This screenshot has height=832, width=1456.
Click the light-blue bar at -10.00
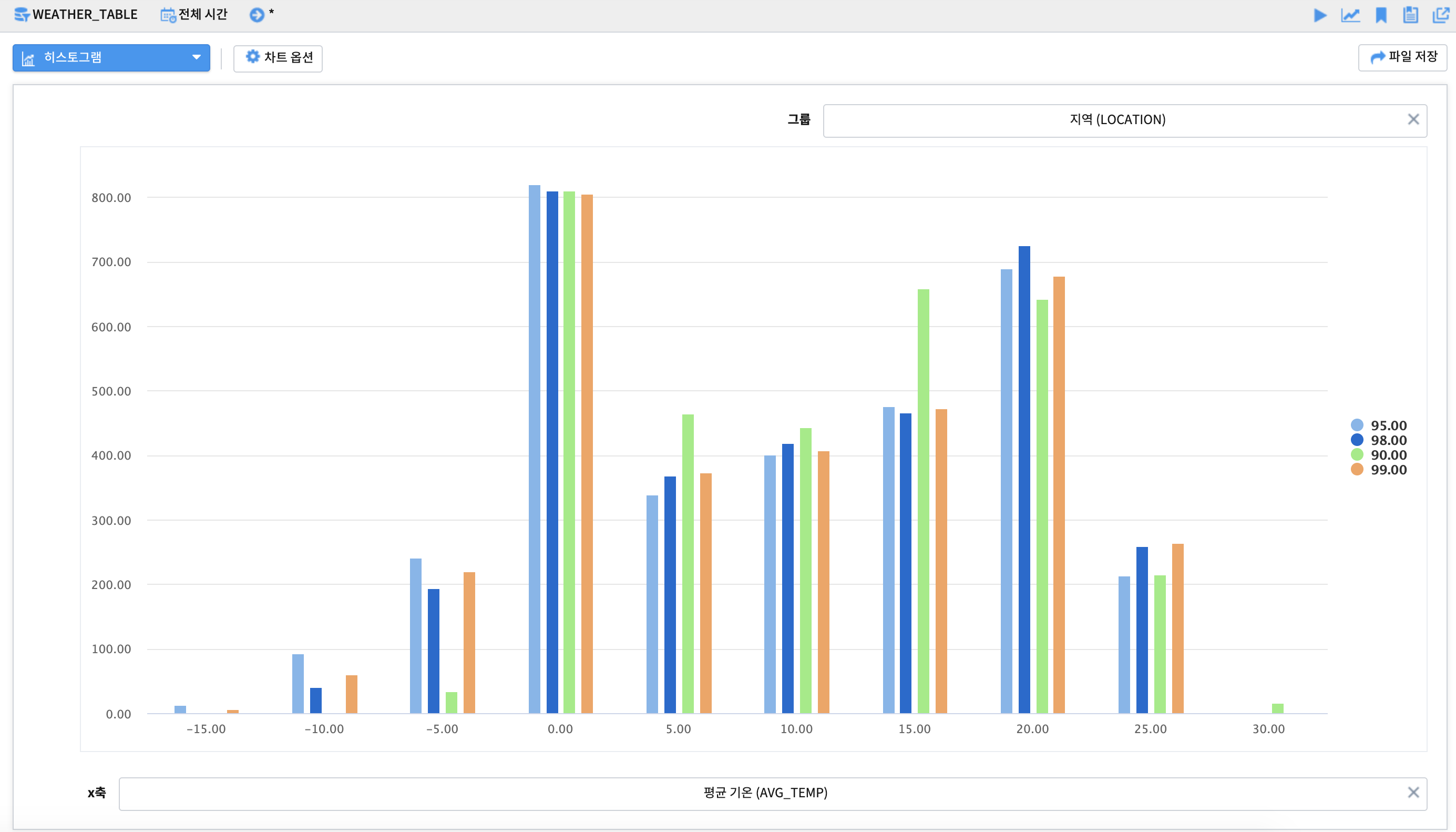pyautogui.click(x=298, y=684)
